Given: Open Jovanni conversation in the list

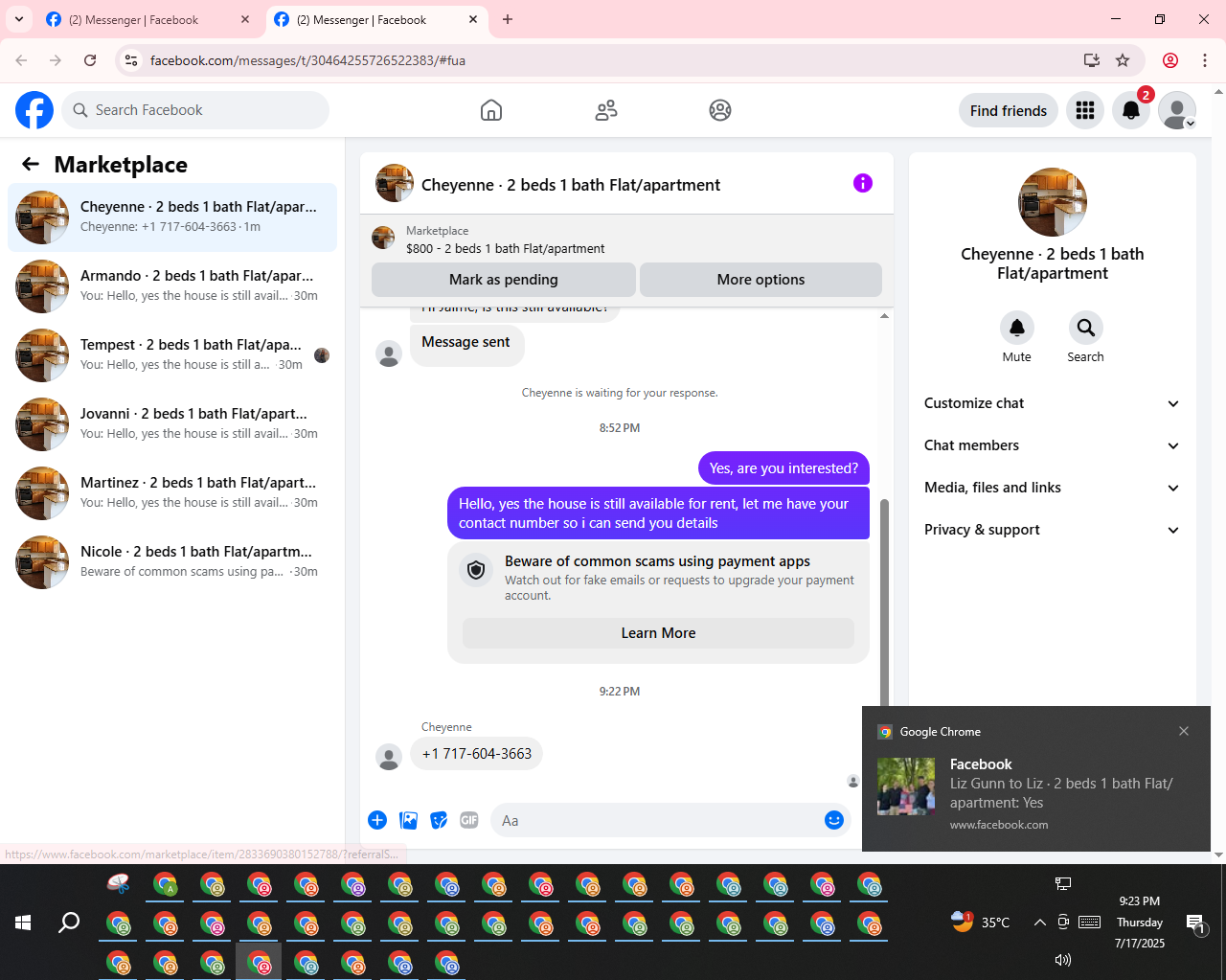Looking at the screenshot, I should 172,424.
